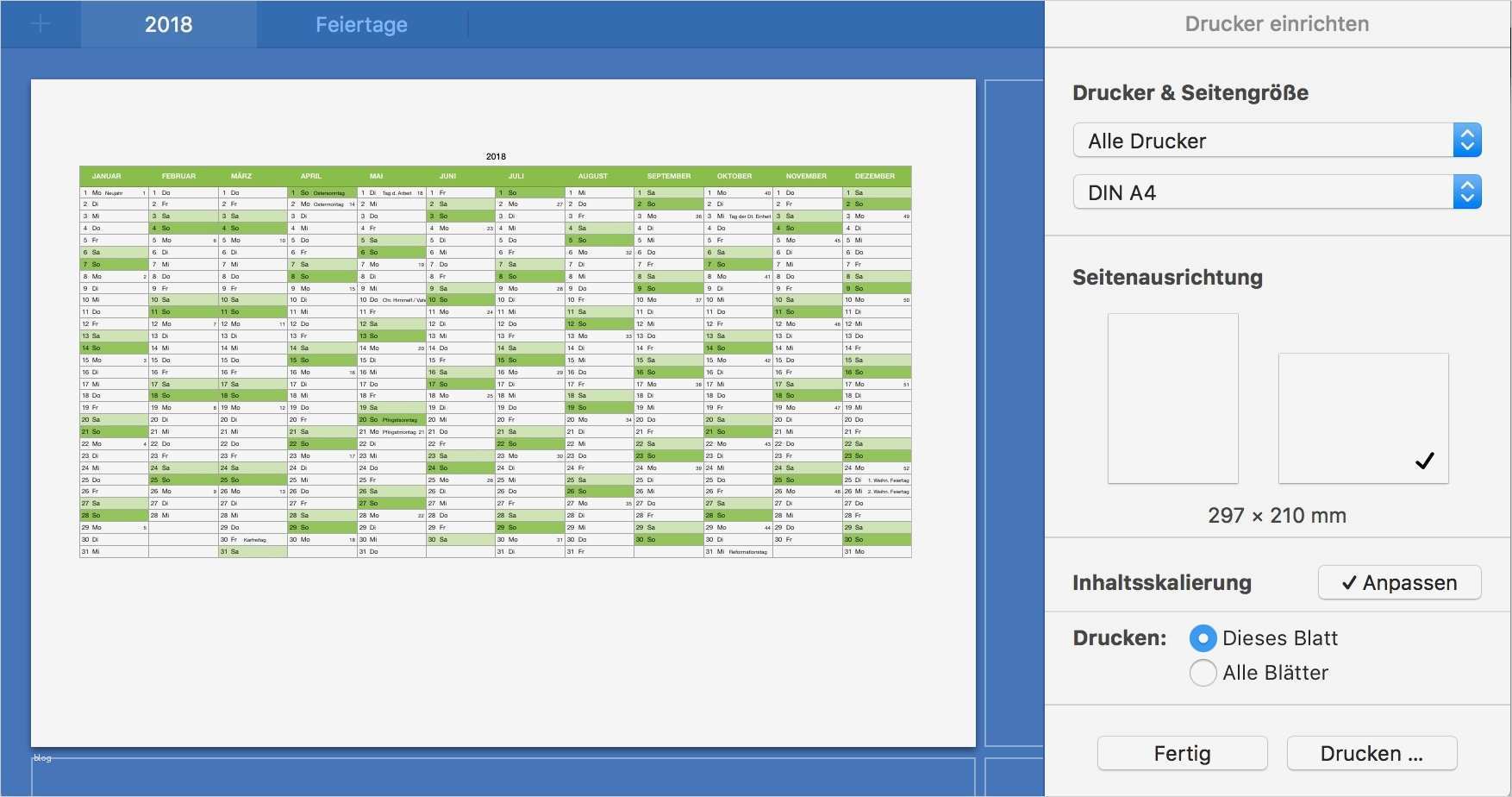Viewport: 1512px width, 797px height.
Task: Open the Alle Drucker printer dropdown
Action: [x=1277, y=141]
